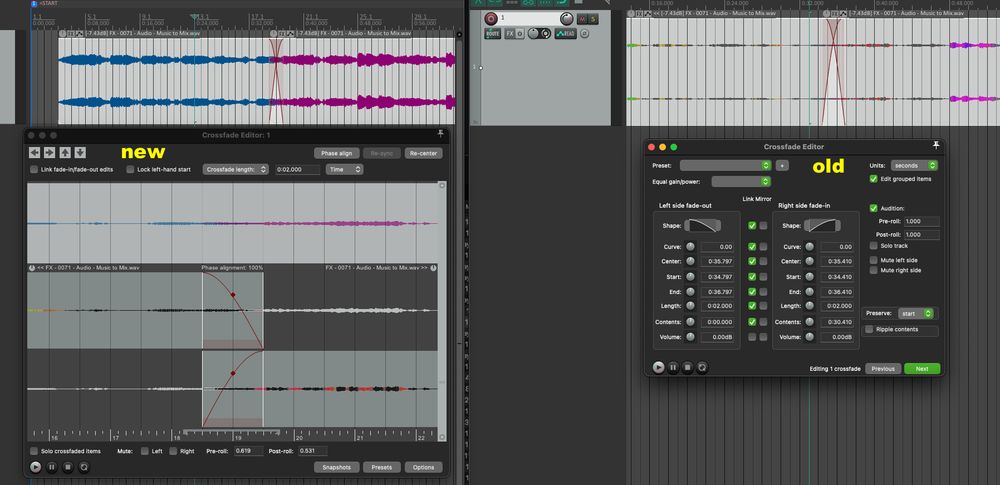
Task: Open Equal gain/power dropdown
Action: tap(742, 182)
